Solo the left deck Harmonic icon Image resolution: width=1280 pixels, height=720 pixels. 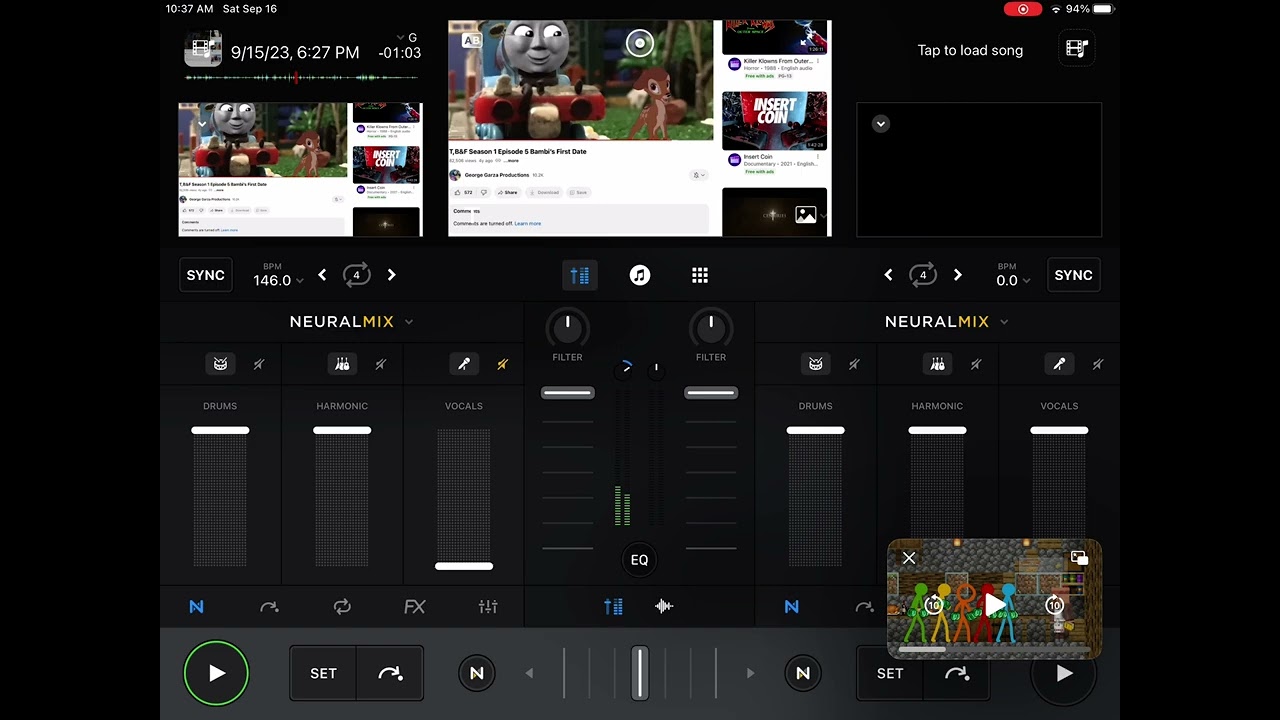coord(342,364)
